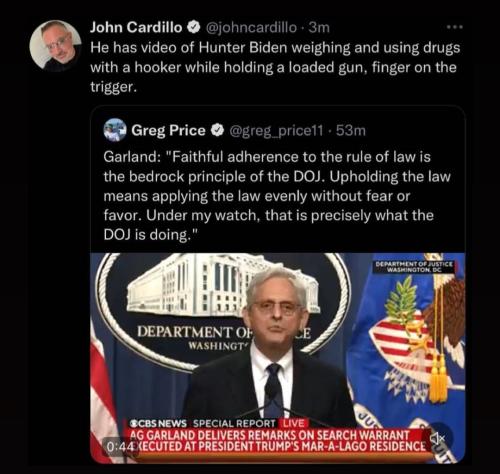Viewport: 500px width, 474px height.
Task: Click the John Cardillo display name
Action: (x=136, y=27)
